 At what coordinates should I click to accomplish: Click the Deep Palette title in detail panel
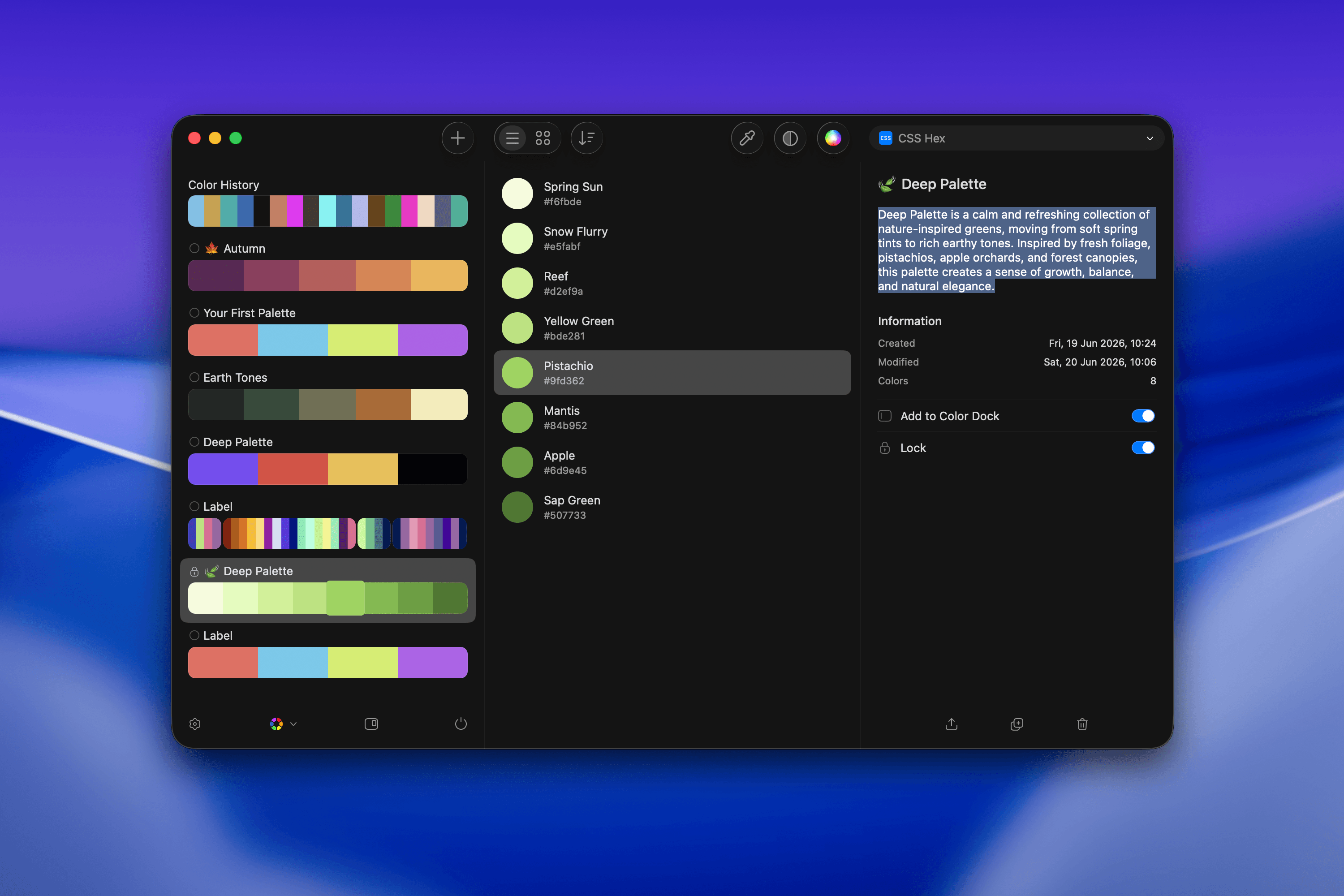(x=944, y=184)
